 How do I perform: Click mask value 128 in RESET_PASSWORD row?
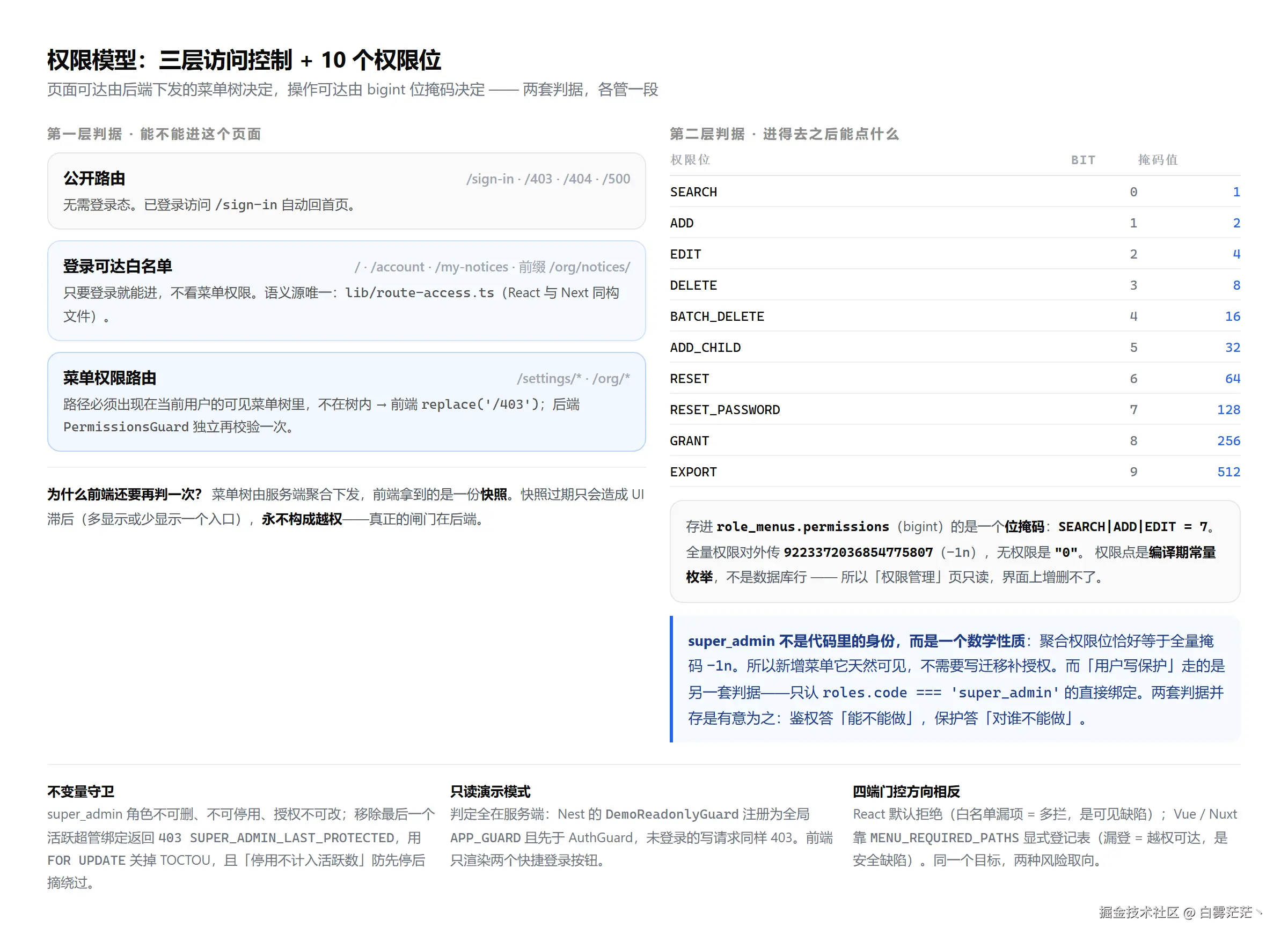1228,410
